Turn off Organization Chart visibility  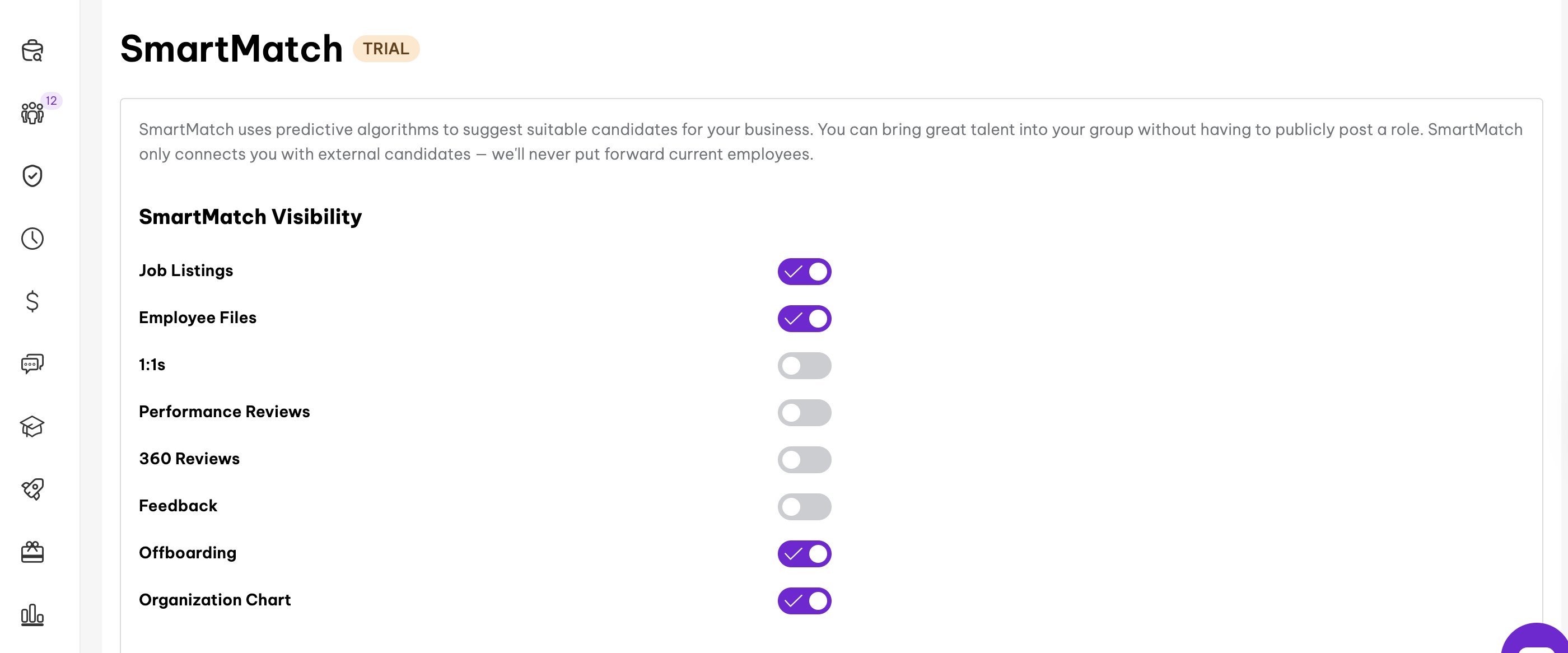[x=804, y=601]
